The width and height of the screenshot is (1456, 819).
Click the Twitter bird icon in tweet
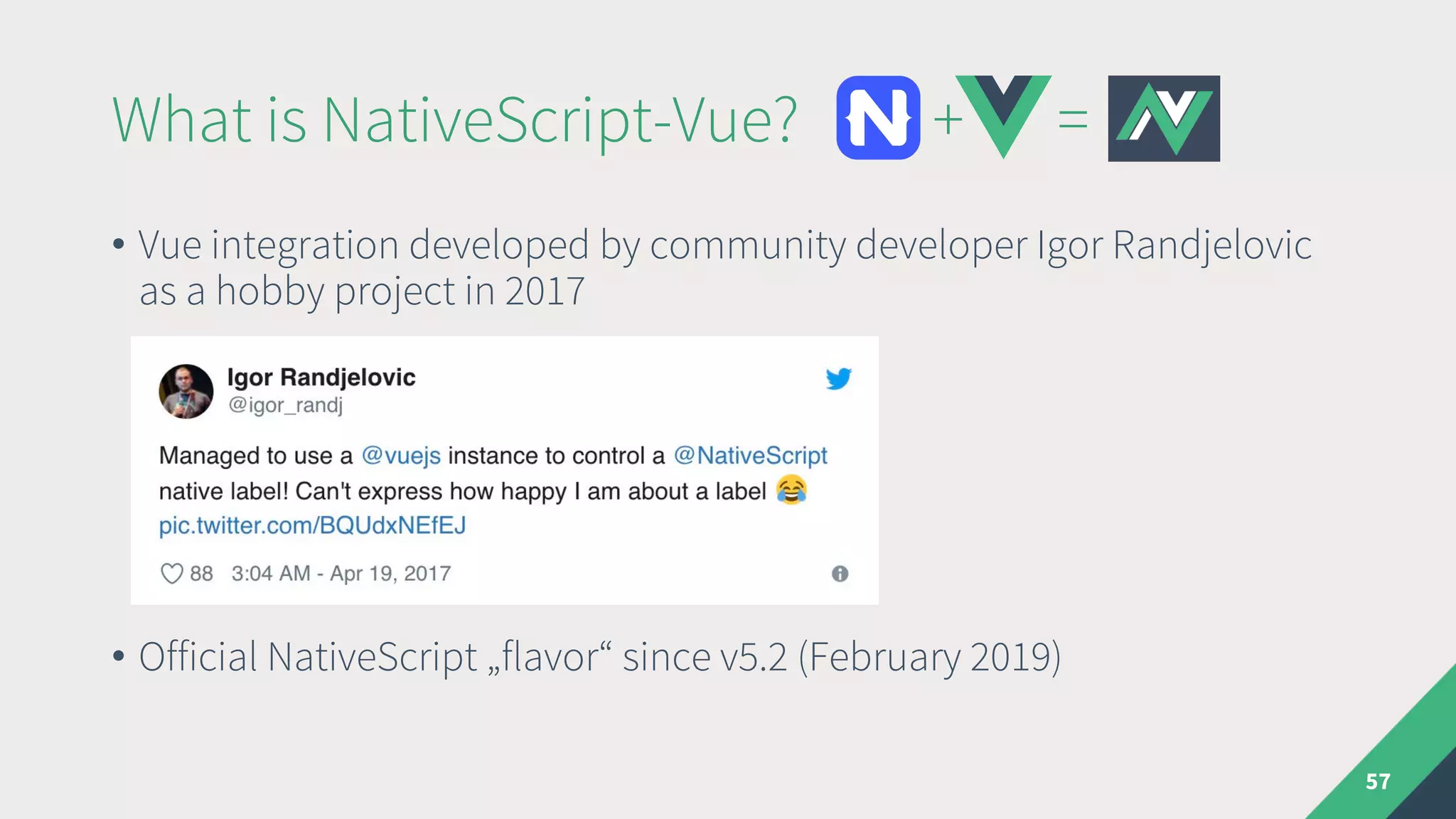[839, 379]
